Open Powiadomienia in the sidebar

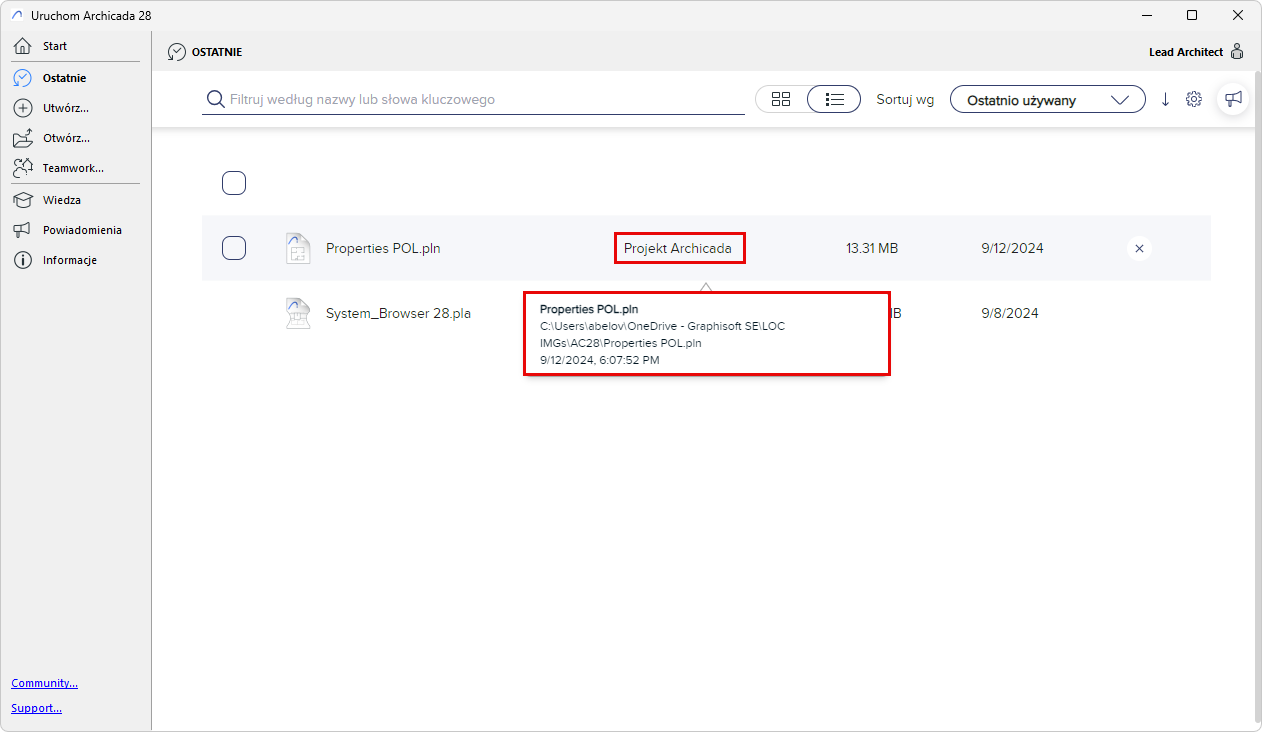pyautogui.click(x=82, y=230)
